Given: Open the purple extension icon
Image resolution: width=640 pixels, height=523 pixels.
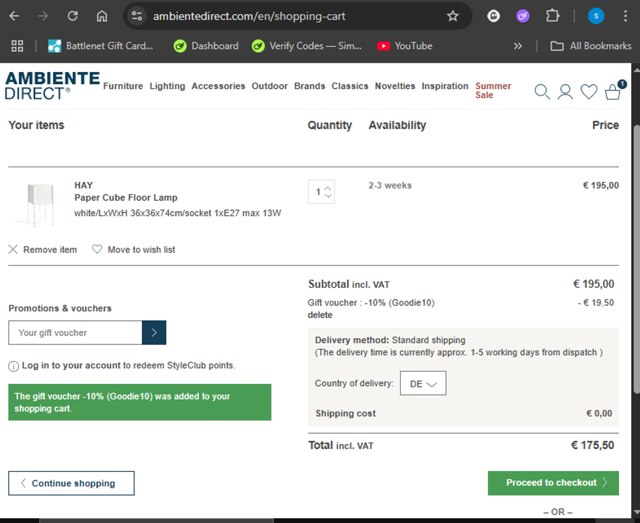Looking at the screenshot, I should 523,16.
